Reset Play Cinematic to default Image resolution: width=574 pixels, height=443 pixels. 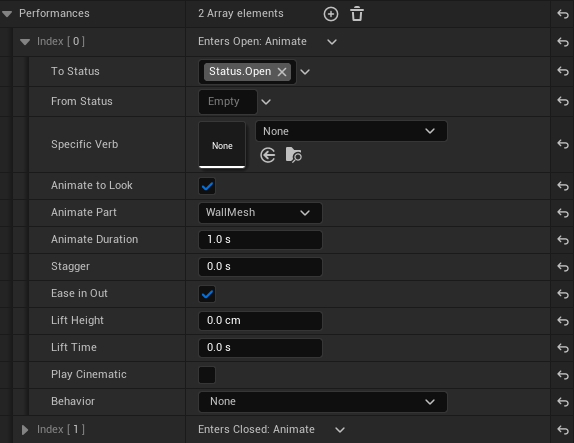tap(563, 375)
